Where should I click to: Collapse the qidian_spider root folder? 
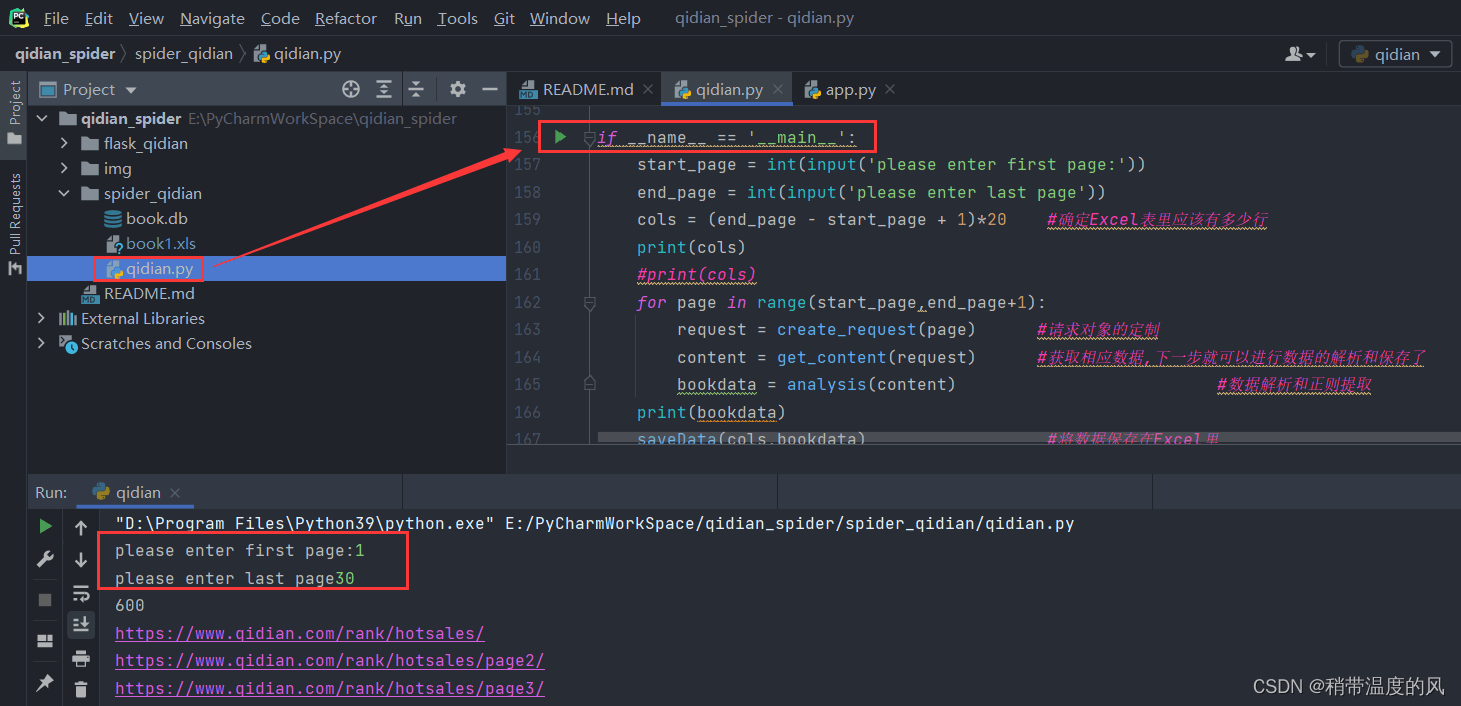pyautogui.click(x=42, y=118)
